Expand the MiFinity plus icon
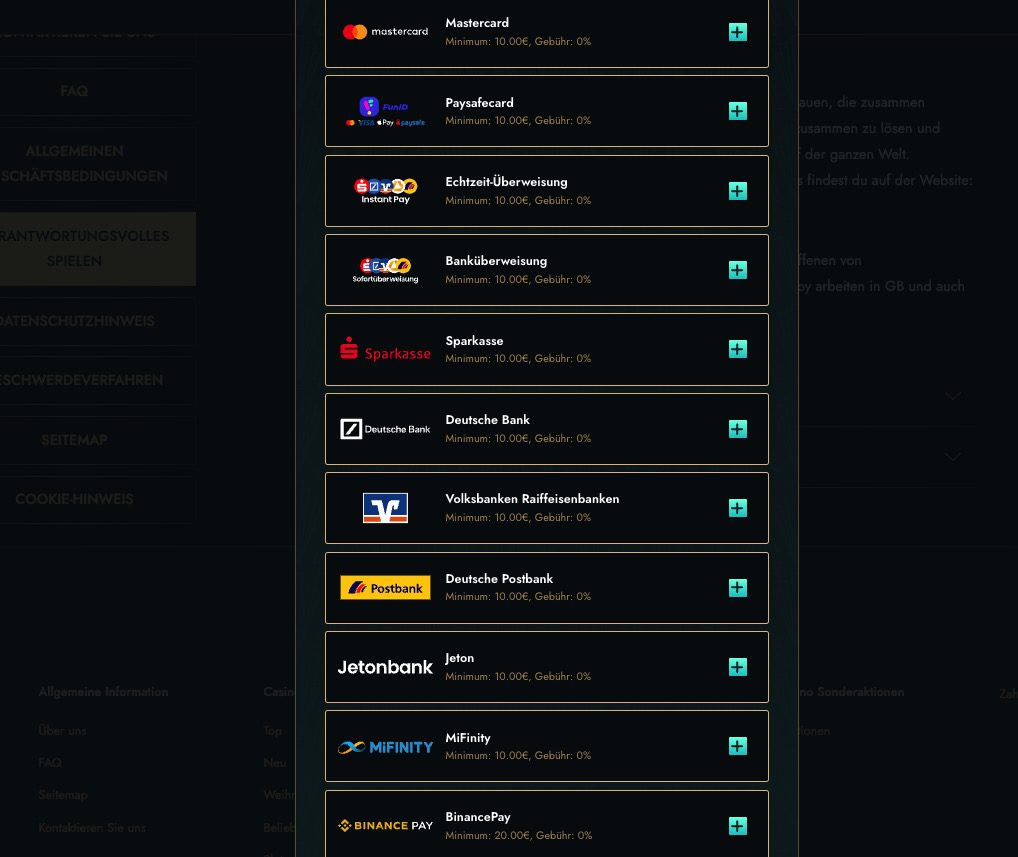Screen dimensions: 1018x857 (x=738, y=747)
